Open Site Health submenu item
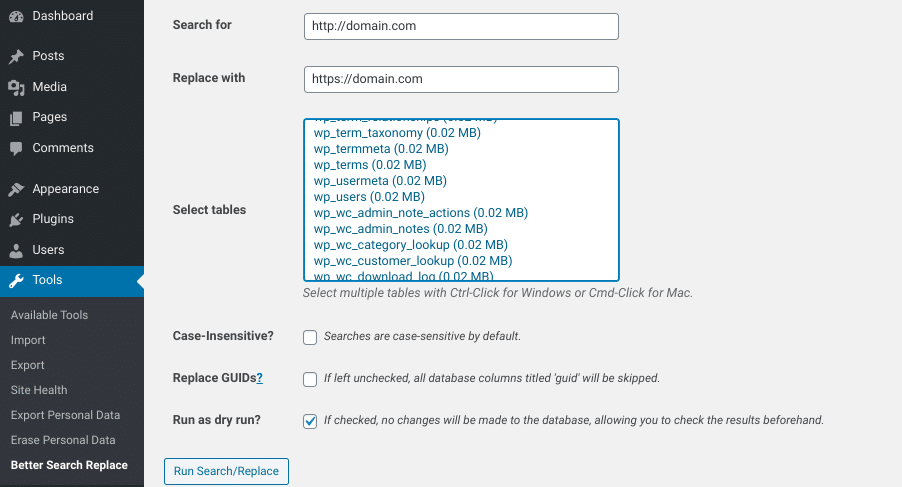Viewport: 902px width, 487px height. (39, 390)
